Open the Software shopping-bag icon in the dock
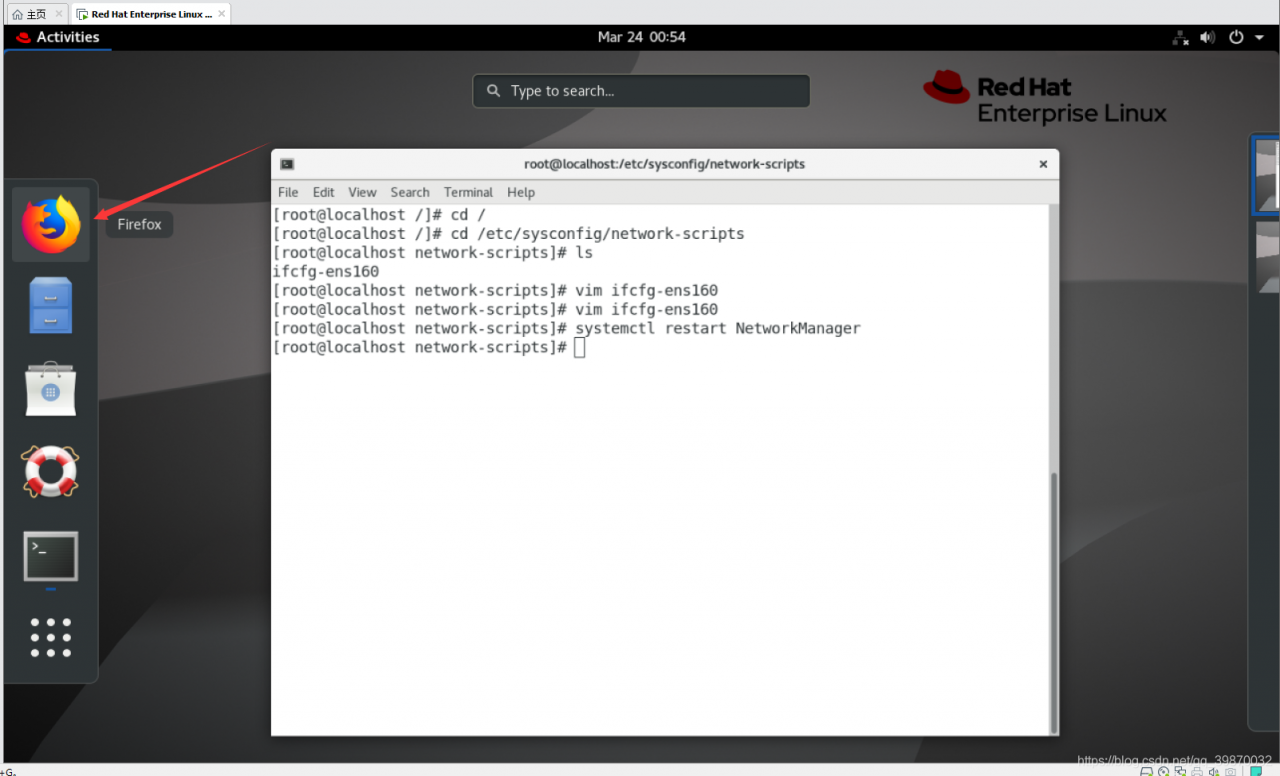The image size is (1280, 776). [x=51, y=388]
